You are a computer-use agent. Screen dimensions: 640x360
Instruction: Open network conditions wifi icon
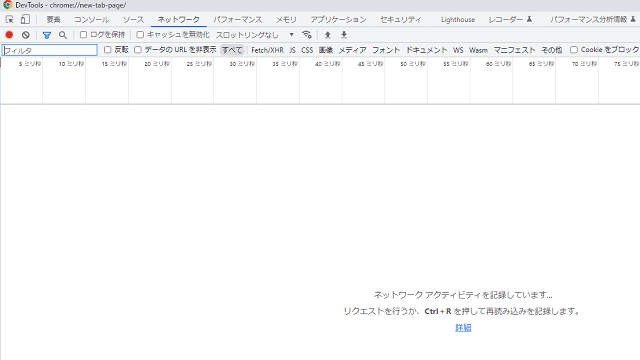pos(307,35)
